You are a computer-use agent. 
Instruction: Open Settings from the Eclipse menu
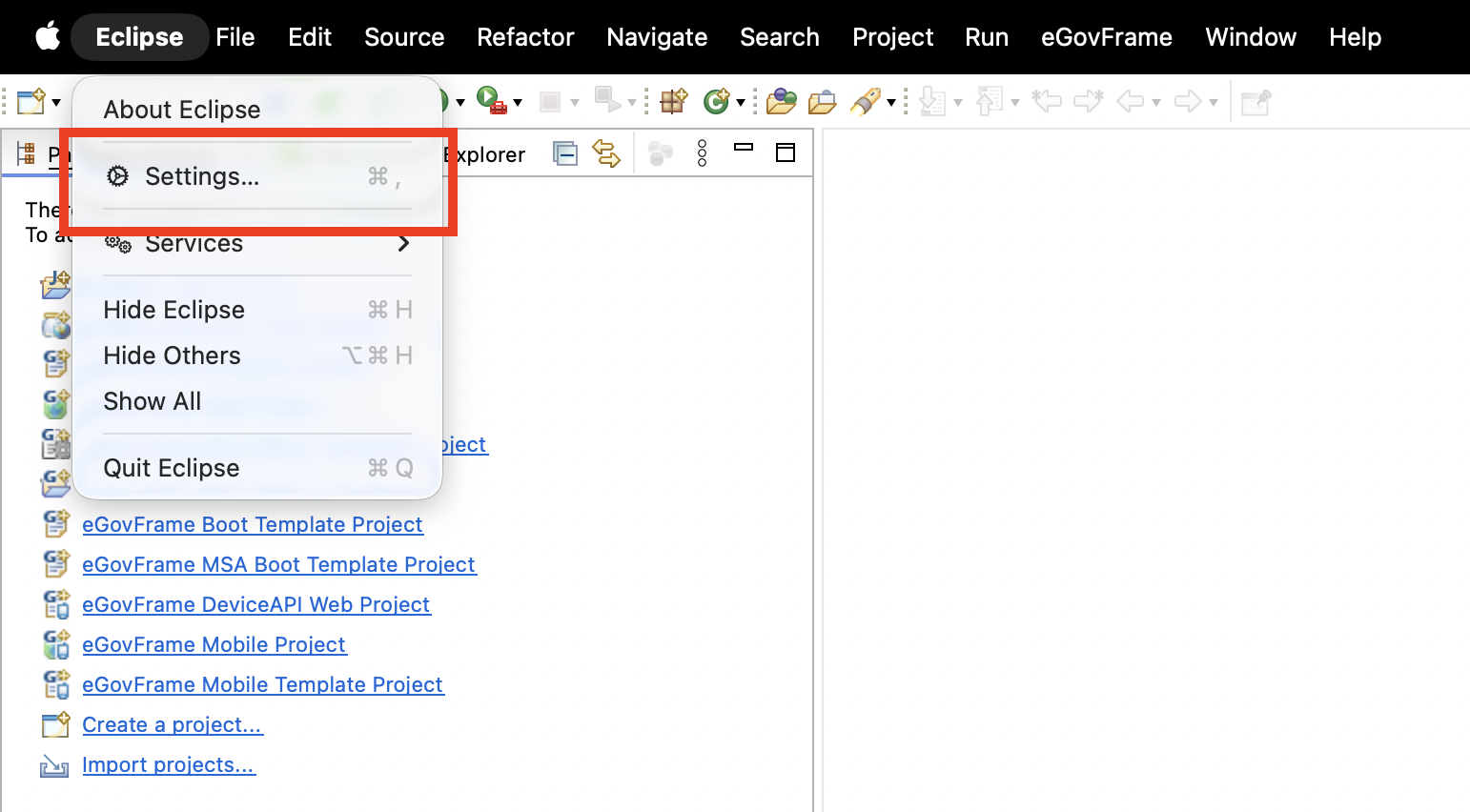[x=257, y=176]
